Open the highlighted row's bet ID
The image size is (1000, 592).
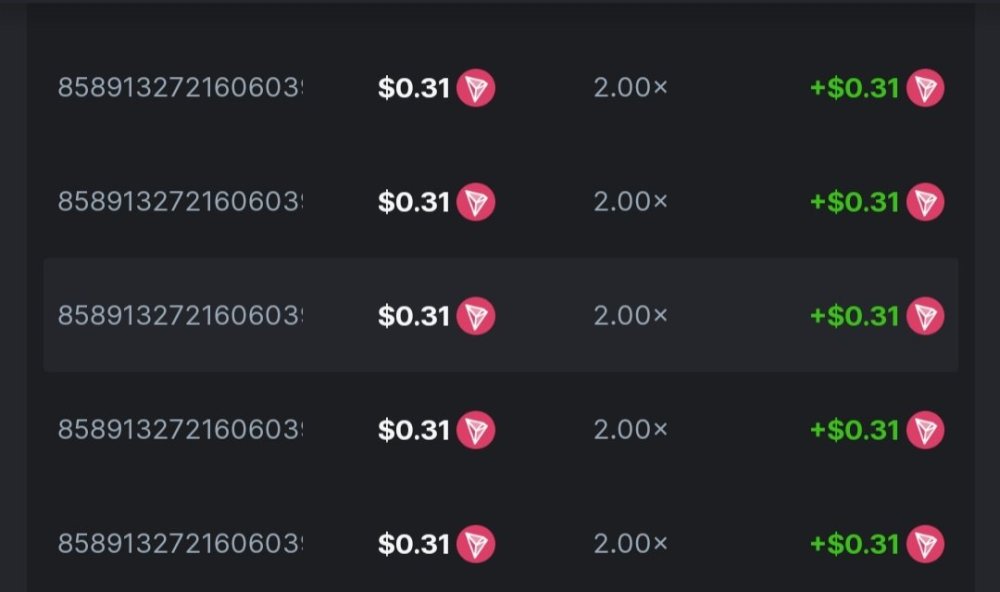click(x=180, y=316)
